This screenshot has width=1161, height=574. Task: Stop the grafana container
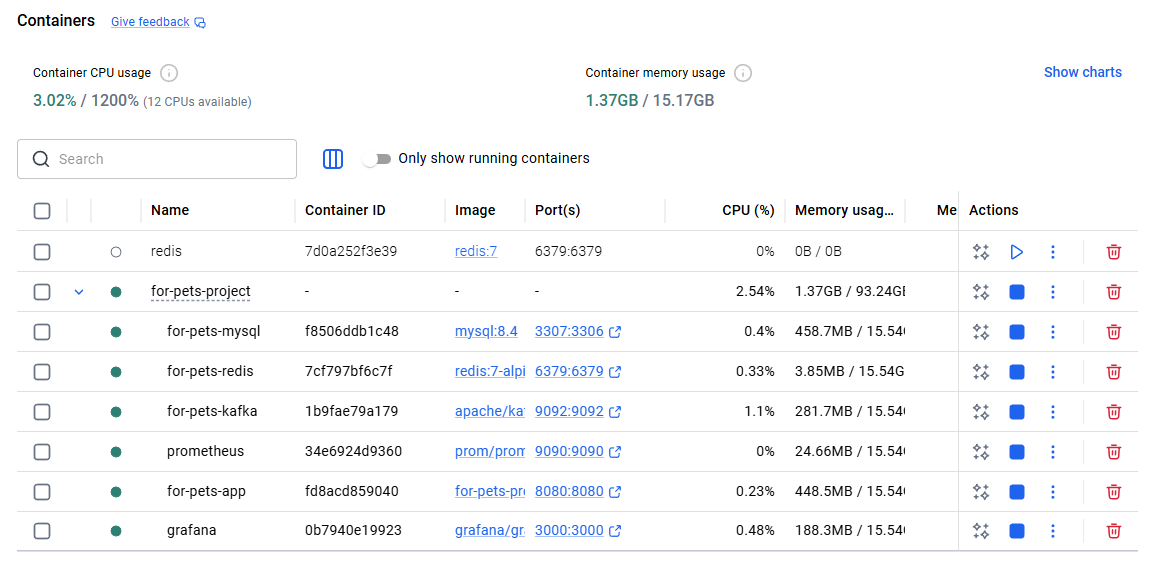tap(1017, 531)
